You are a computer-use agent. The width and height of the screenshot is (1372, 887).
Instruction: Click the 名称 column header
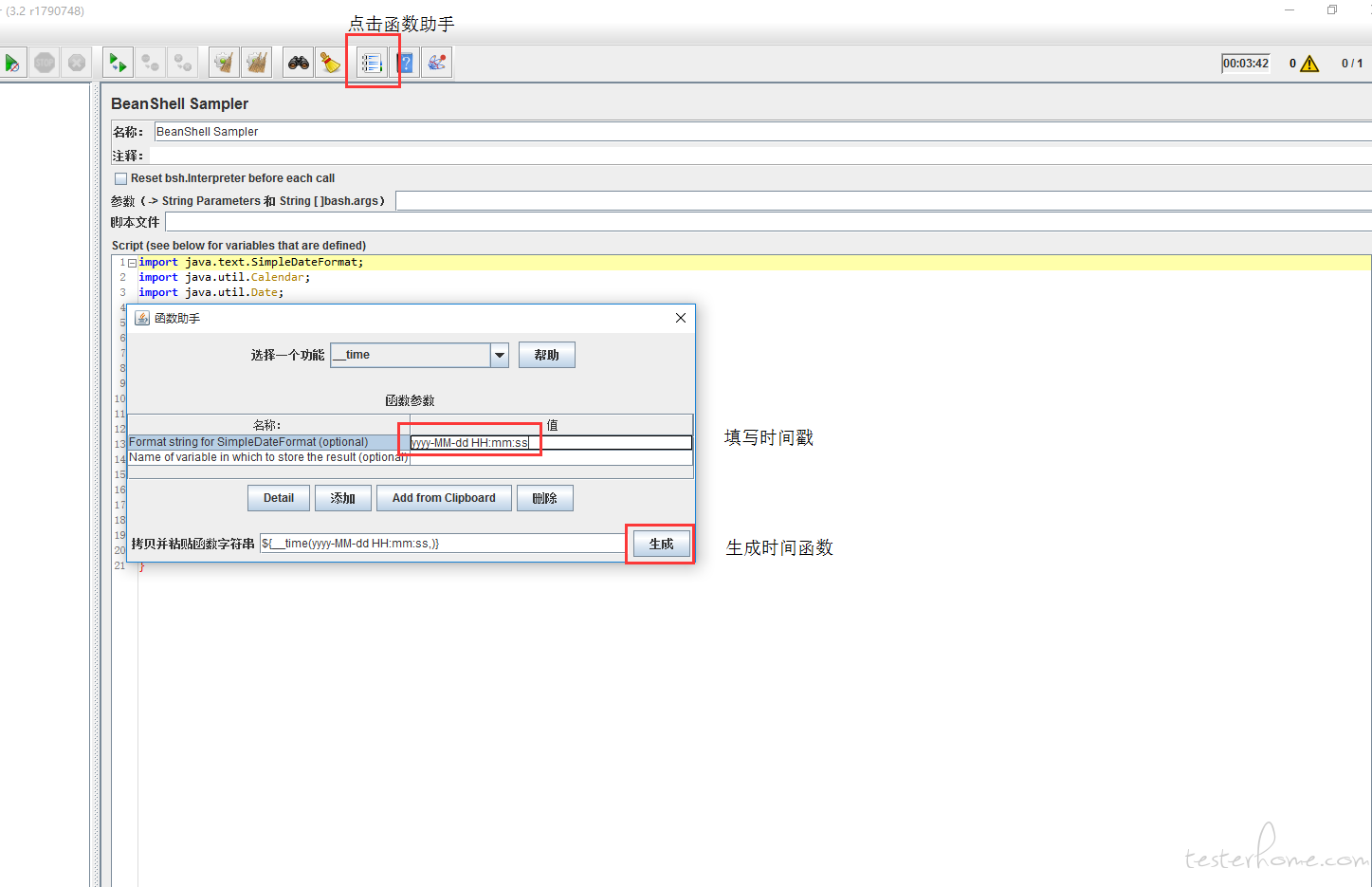268,425
